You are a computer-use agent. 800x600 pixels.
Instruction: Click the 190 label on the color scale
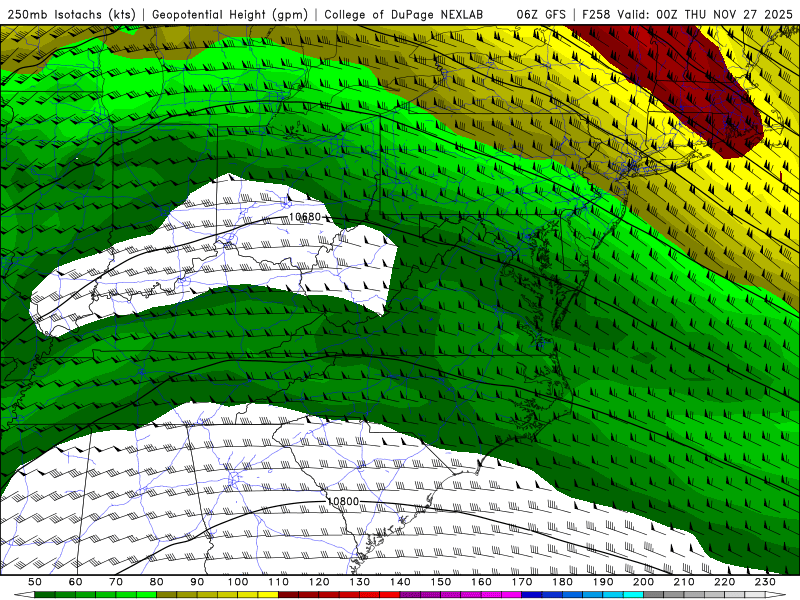[x=603, y=582]
